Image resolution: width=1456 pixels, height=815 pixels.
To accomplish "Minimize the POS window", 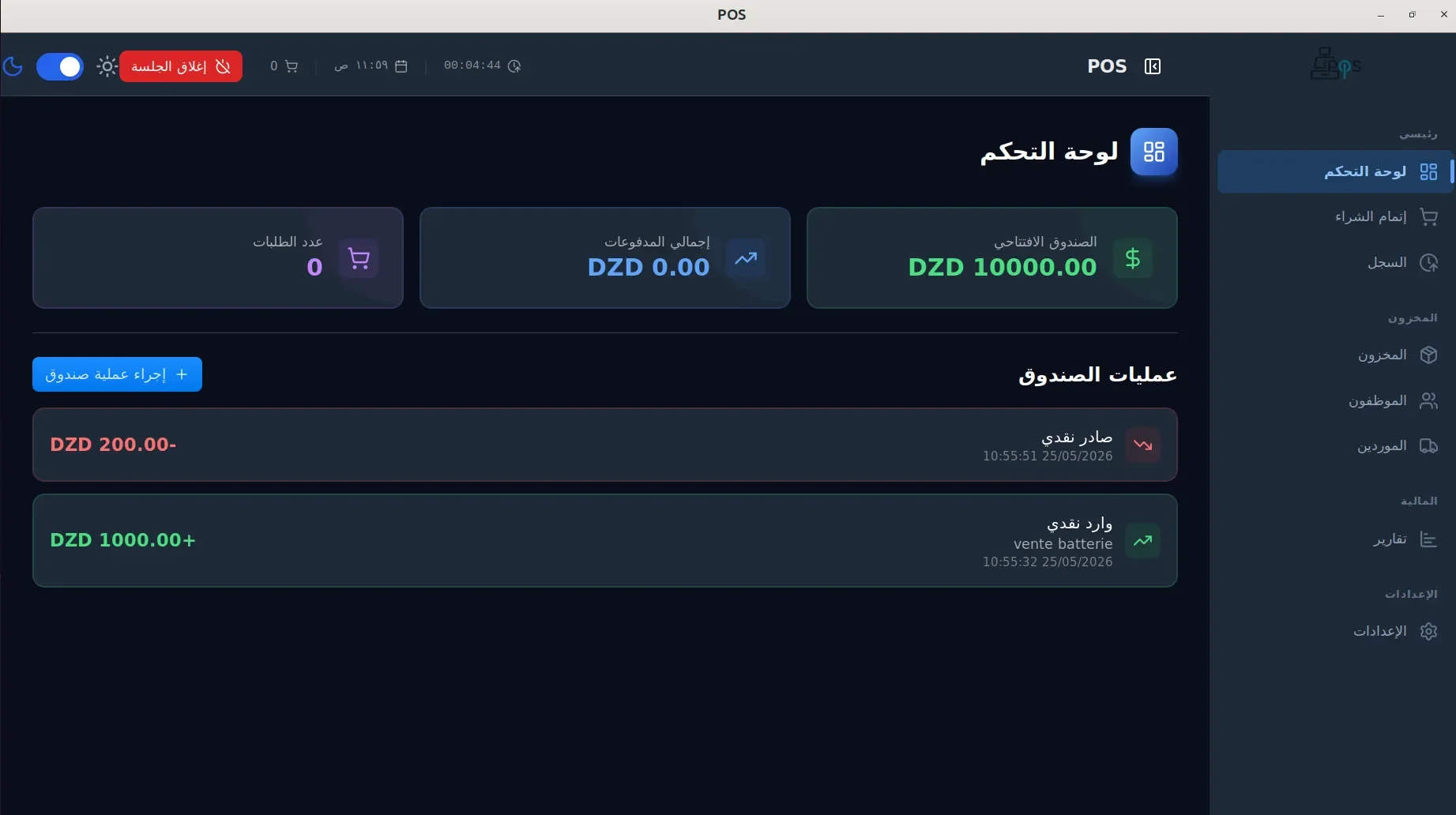I will tap(1381, 15).
